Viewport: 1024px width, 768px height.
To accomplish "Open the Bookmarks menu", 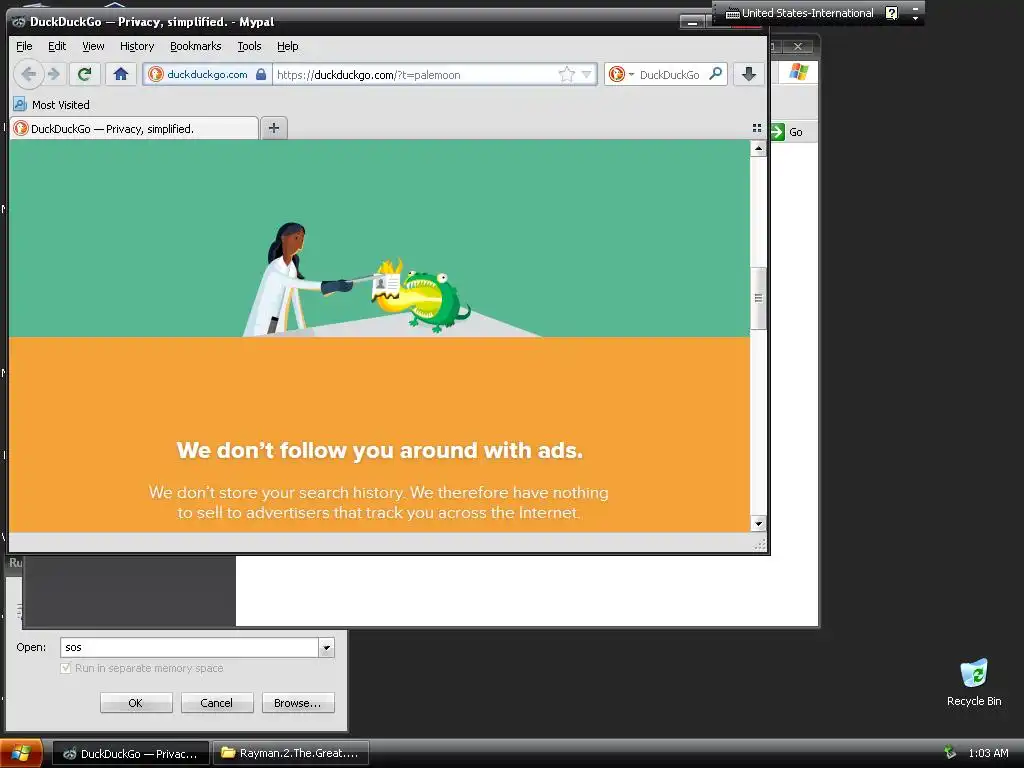I will tap(195, 46).
